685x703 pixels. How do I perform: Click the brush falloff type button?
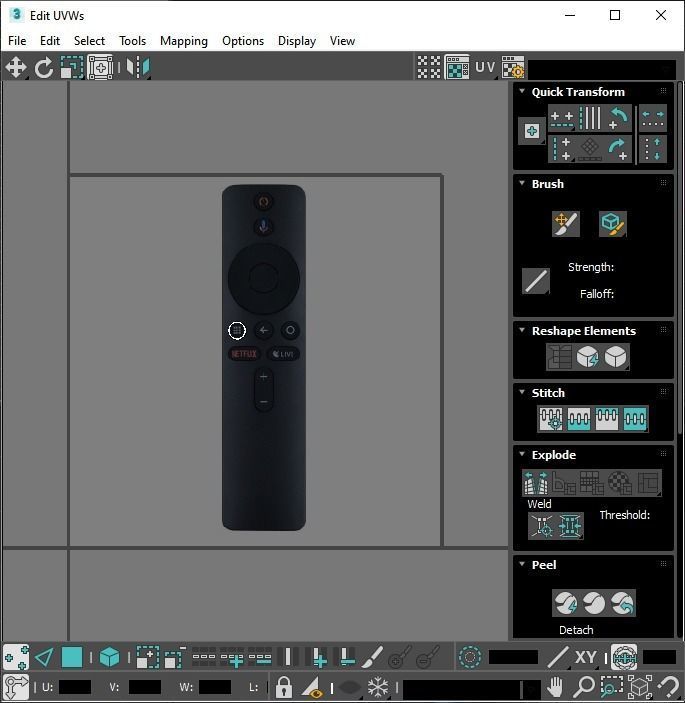tap(536, 281)
